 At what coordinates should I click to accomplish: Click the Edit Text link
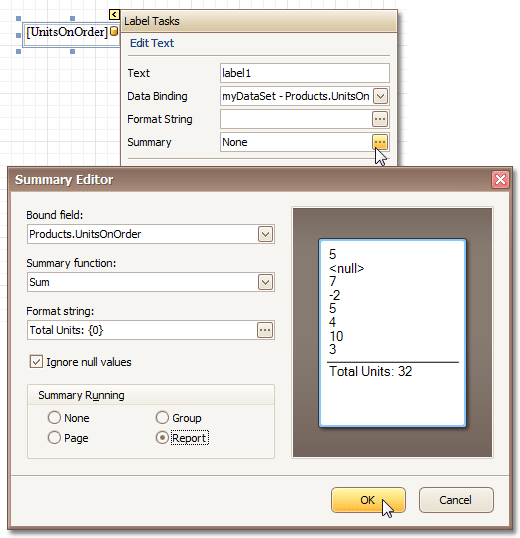(152, 43)
